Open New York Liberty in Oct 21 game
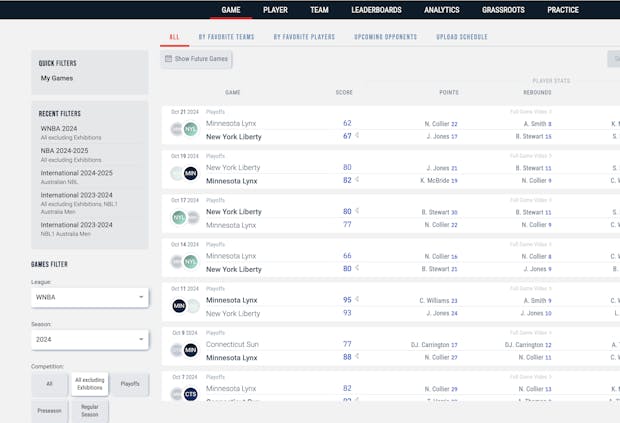This screenshot has width=620, height=423. pyautogui.click(x=234, y=137)
